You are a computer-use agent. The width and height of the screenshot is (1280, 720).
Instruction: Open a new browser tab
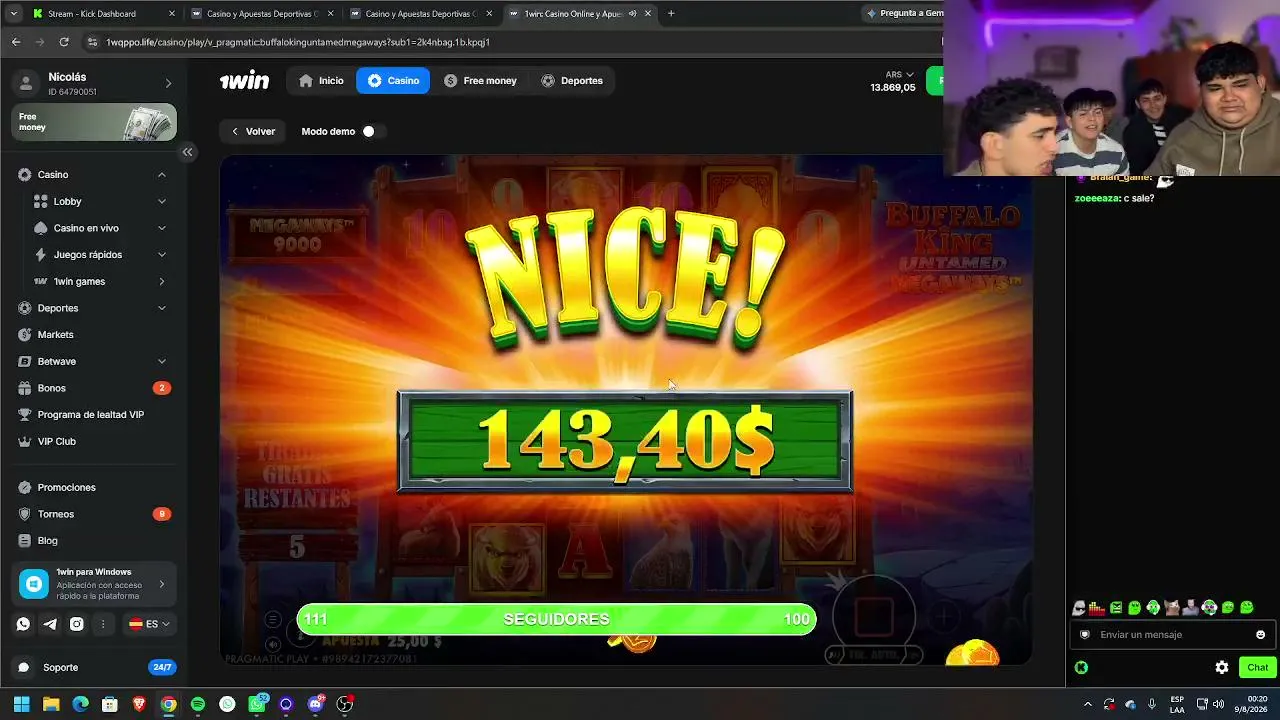[671, 14]
